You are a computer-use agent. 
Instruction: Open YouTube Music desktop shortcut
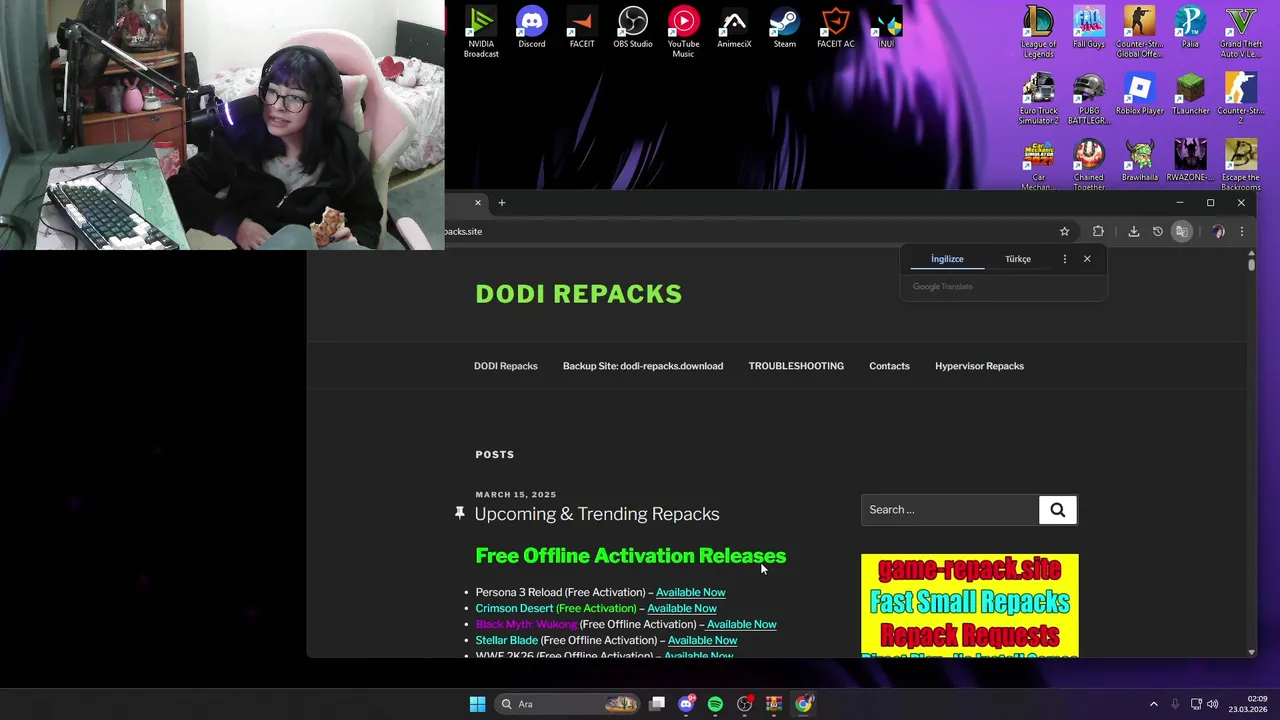click(683, 32)
